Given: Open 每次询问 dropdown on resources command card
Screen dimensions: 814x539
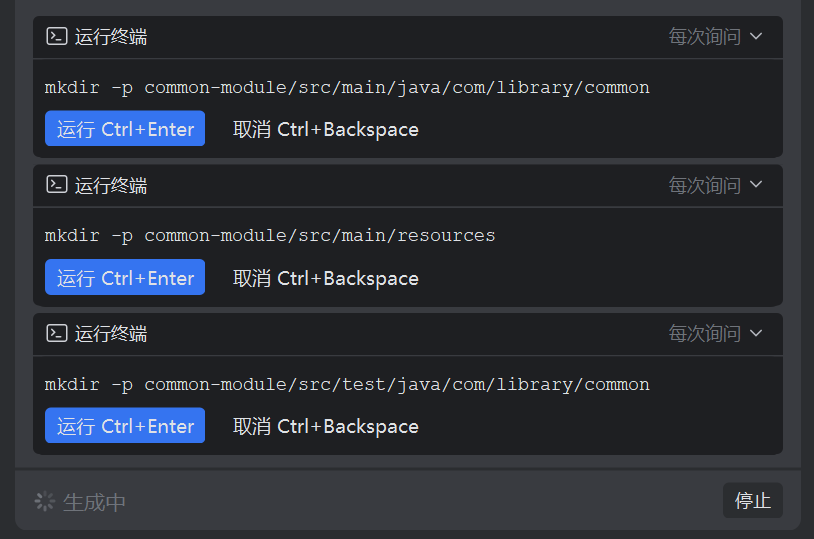Looking at the screenshot, I should 715,185.
